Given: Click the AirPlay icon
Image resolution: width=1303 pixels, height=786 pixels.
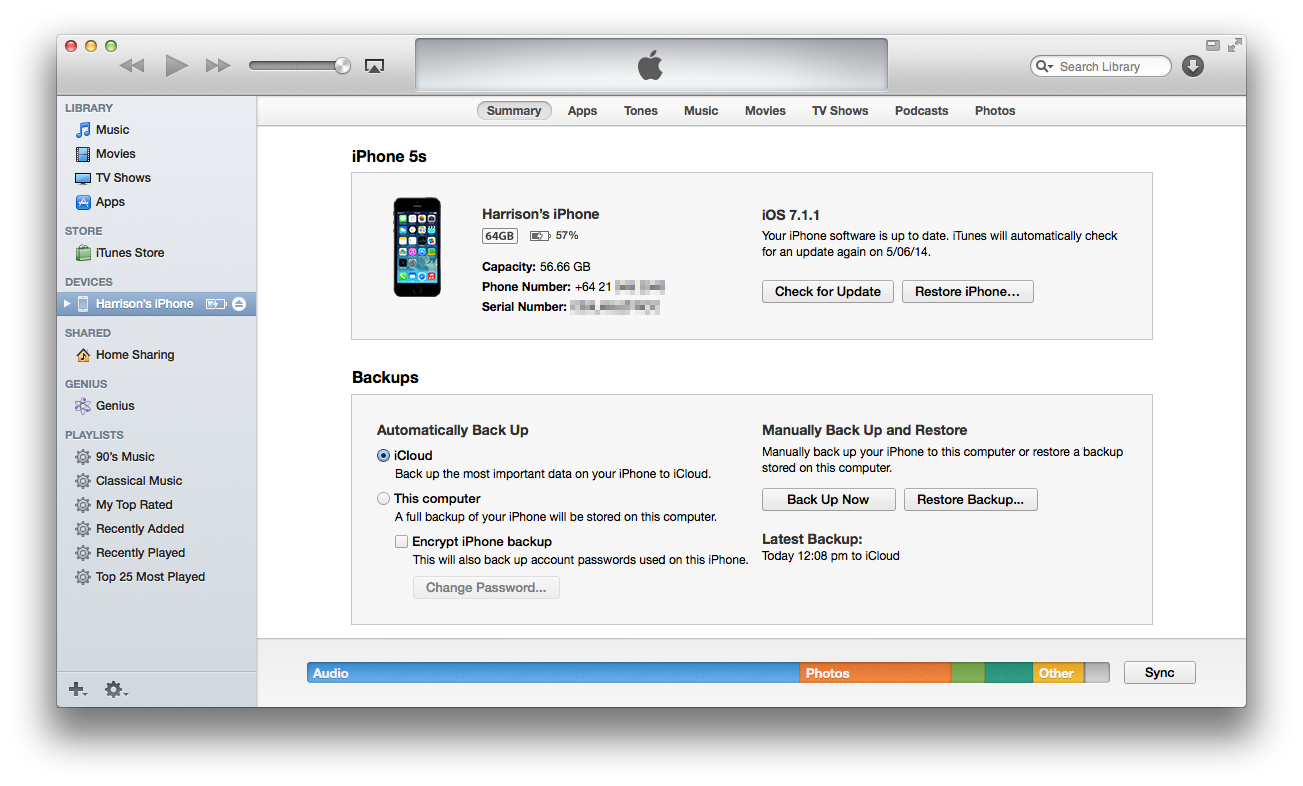Looking at the screenshot, I should pos(374,66).
